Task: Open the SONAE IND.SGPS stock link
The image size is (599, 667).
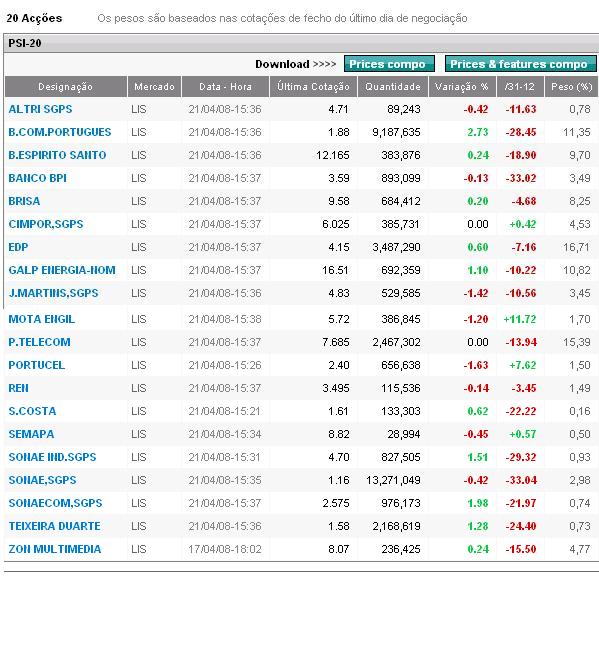Action: tap(52, 457)
